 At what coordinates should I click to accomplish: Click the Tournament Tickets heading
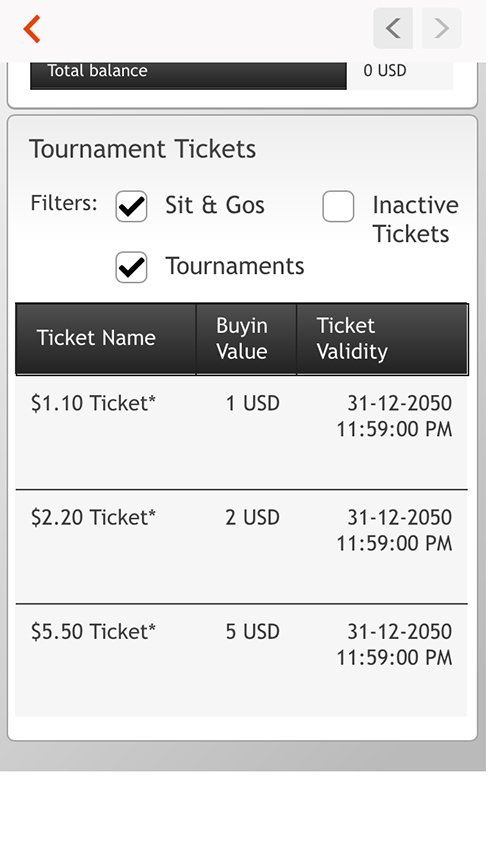click(142, 149)
